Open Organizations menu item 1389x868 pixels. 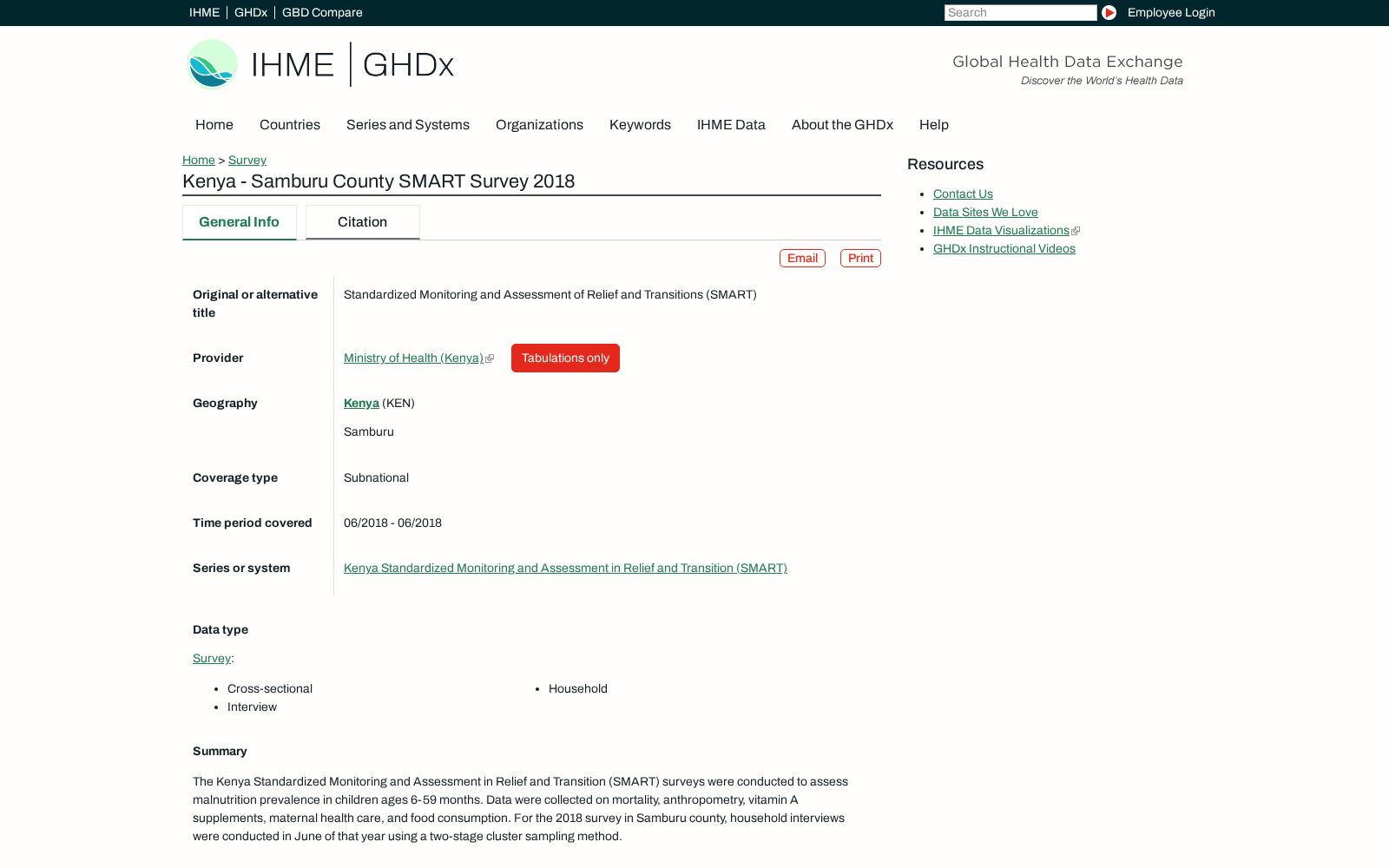pyautogui.click(x=539, y=125)
